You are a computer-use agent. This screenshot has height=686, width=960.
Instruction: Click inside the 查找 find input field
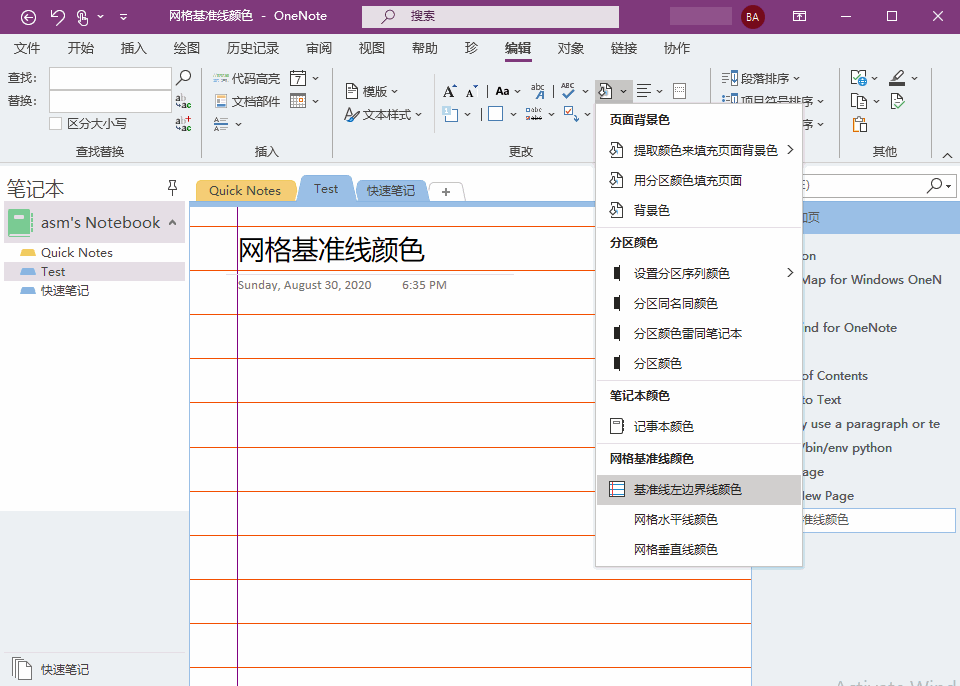(110, 78)
